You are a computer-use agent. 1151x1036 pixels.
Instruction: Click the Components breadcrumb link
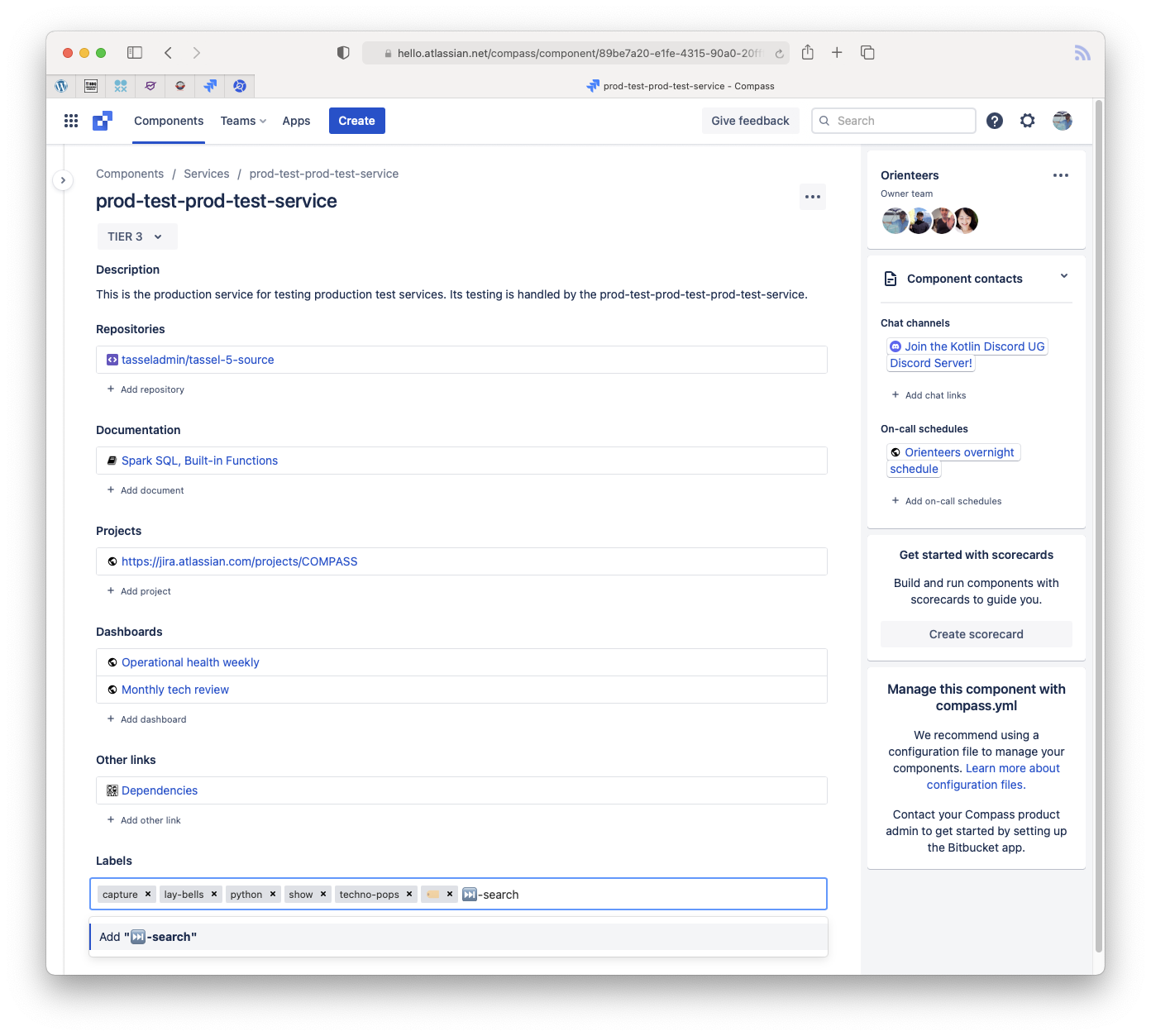click(x=130, y=174)
